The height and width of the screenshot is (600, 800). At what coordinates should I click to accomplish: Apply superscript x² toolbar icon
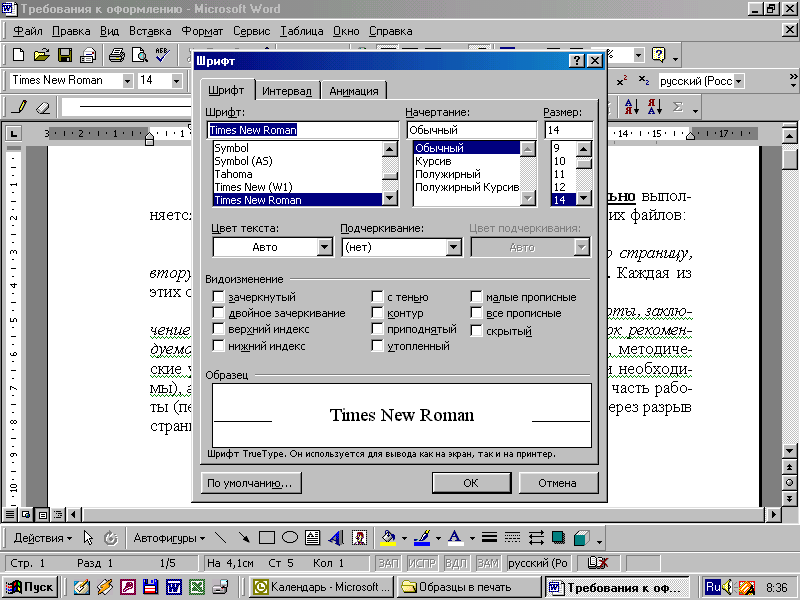622,81
